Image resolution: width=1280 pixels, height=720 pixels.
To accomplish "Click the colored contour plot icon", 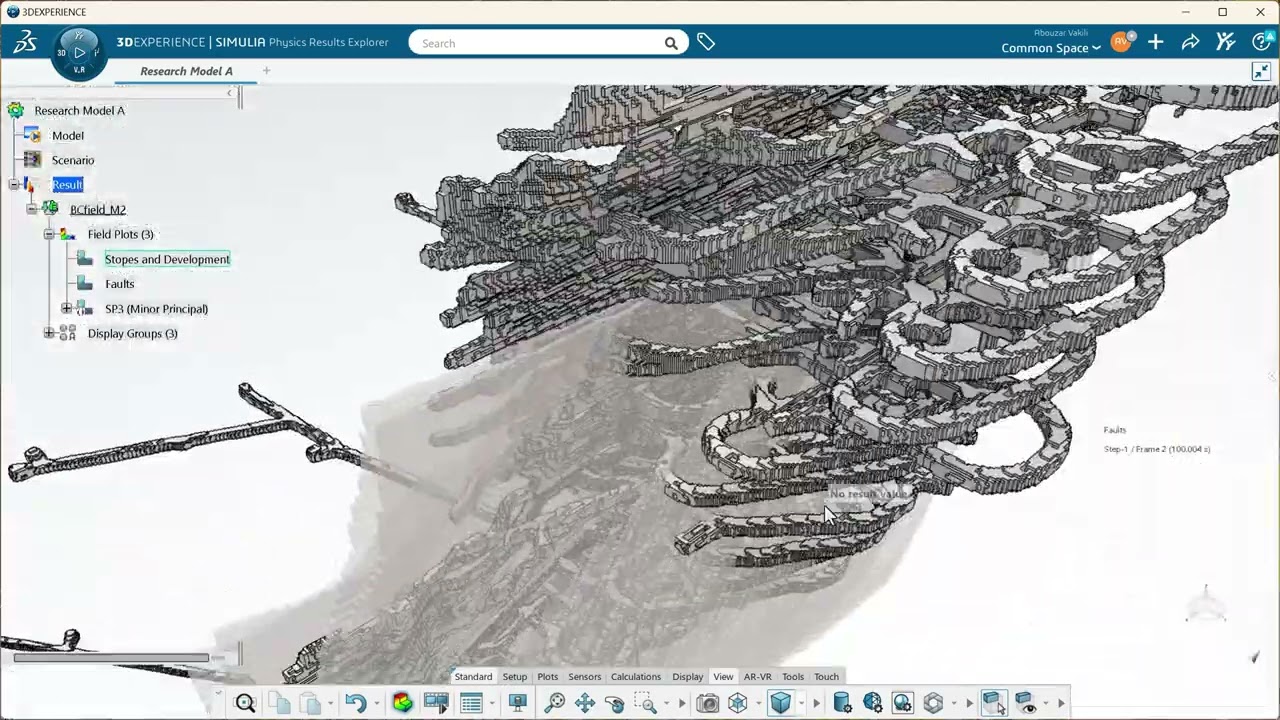I will click(x=402, y=703).
